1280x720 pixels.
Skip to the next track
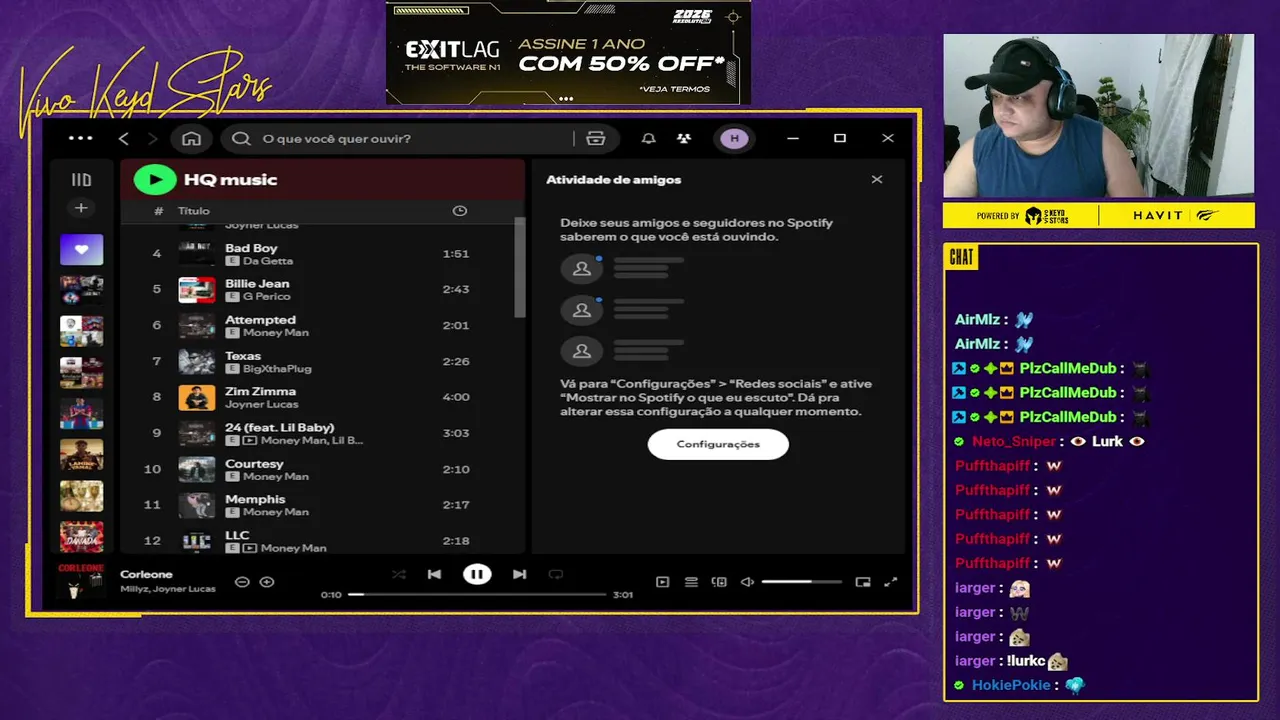point(520,574)
